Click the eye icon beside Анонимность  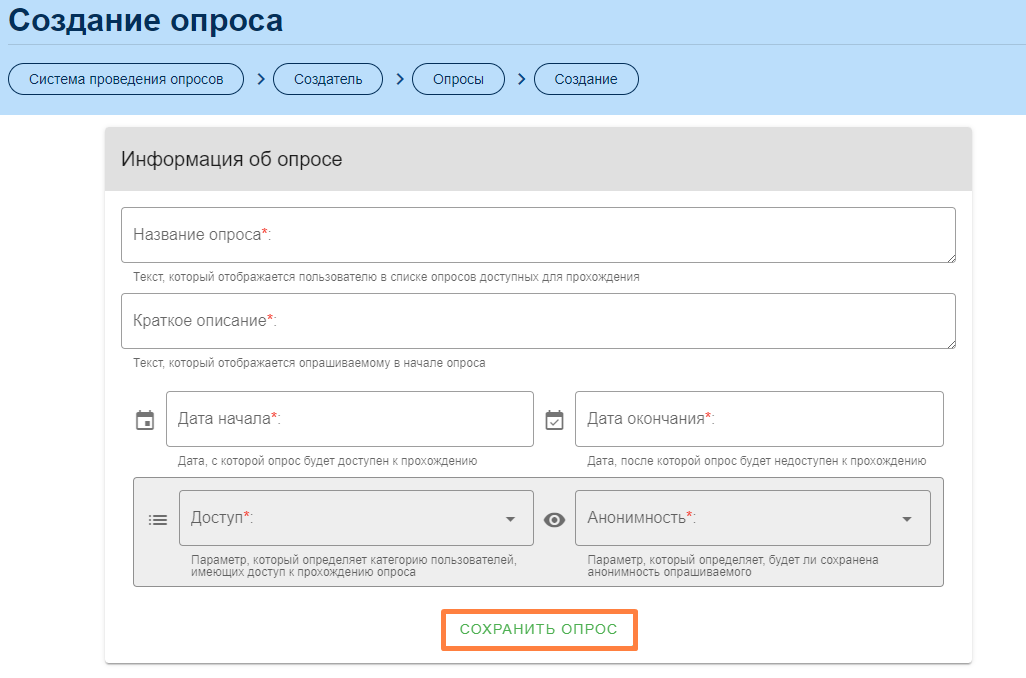pyautogui.click(x=554, y=519)
